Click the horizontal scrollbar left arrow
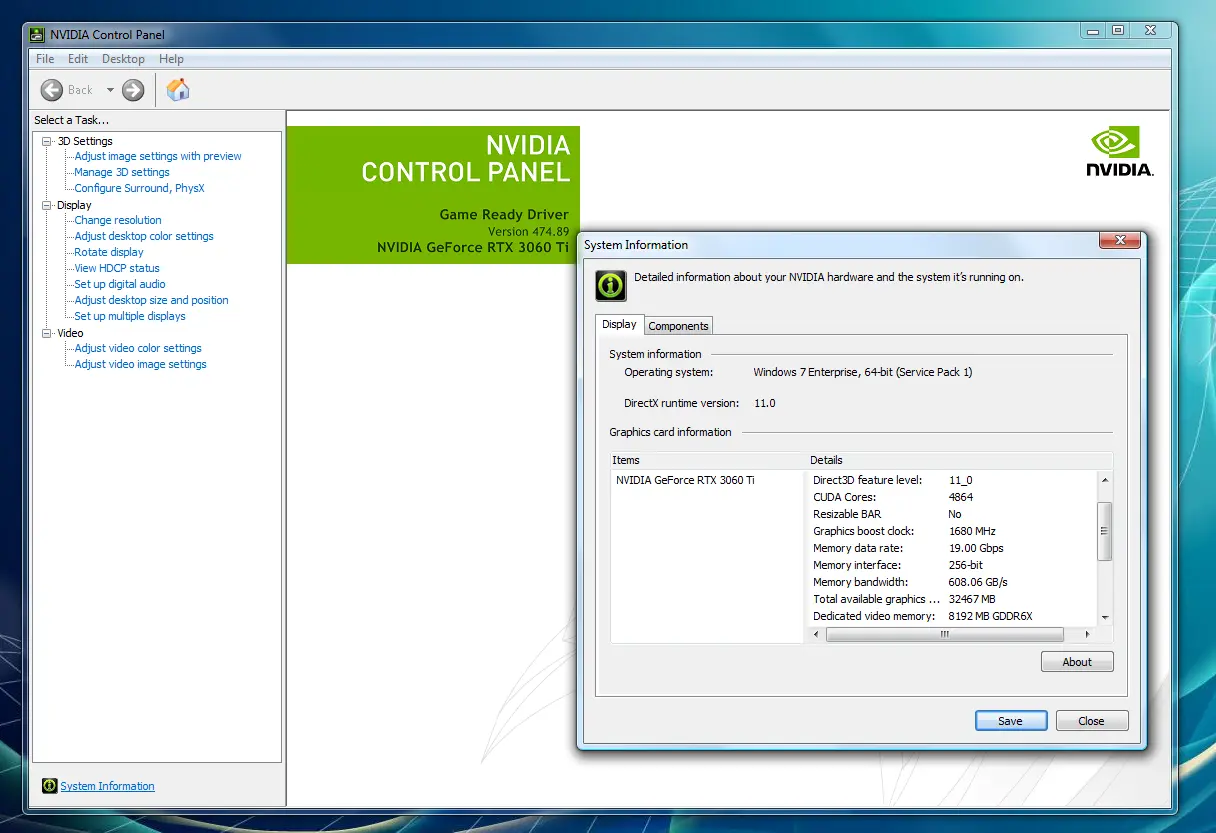This screenshot has height=833, width=1216. pyautogui.click(x=817, y=635)
